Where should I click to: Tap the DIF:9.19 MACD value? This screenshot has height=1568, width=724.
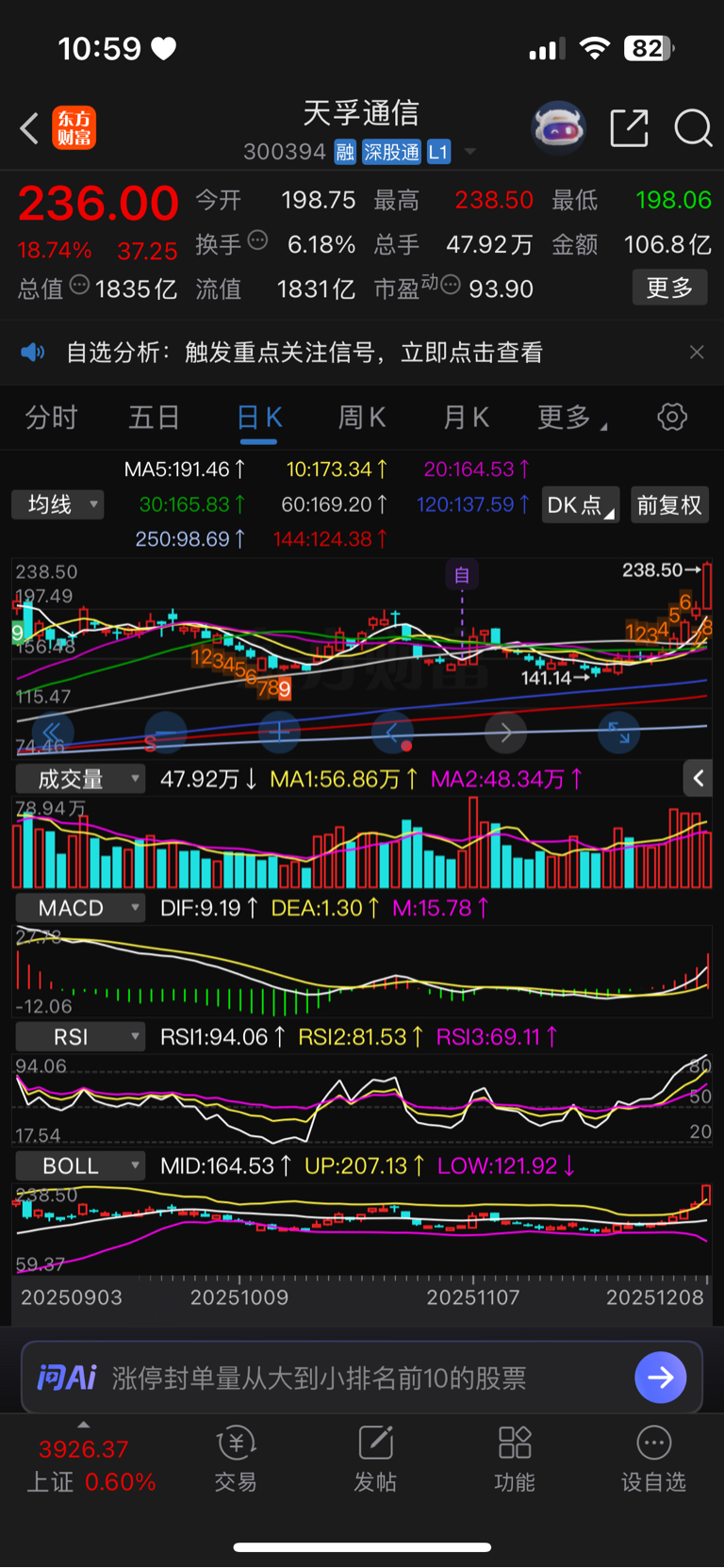tap(209, 908)
